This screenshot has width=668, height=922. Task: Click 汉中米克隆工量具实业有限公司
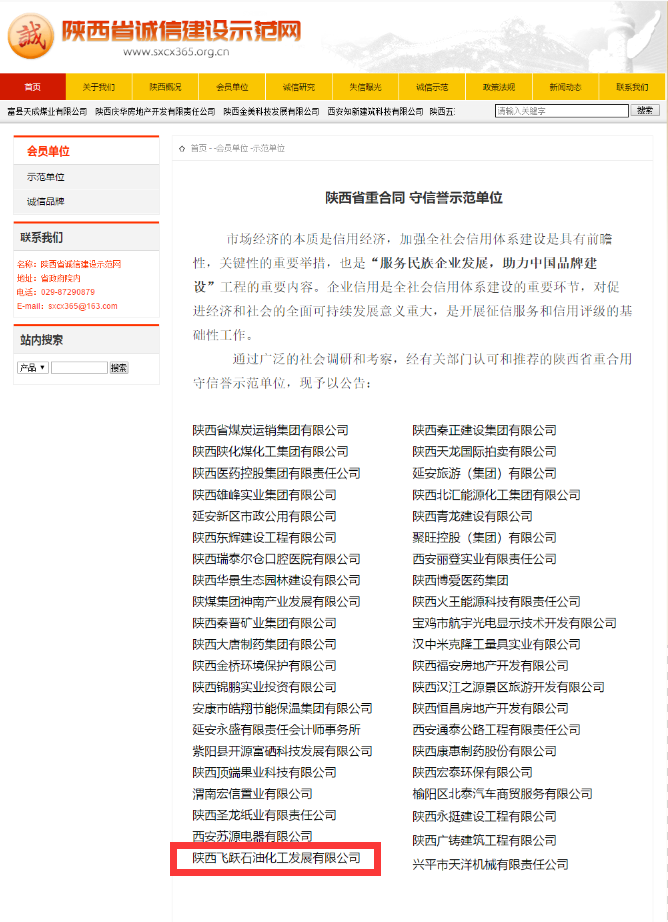496,644
